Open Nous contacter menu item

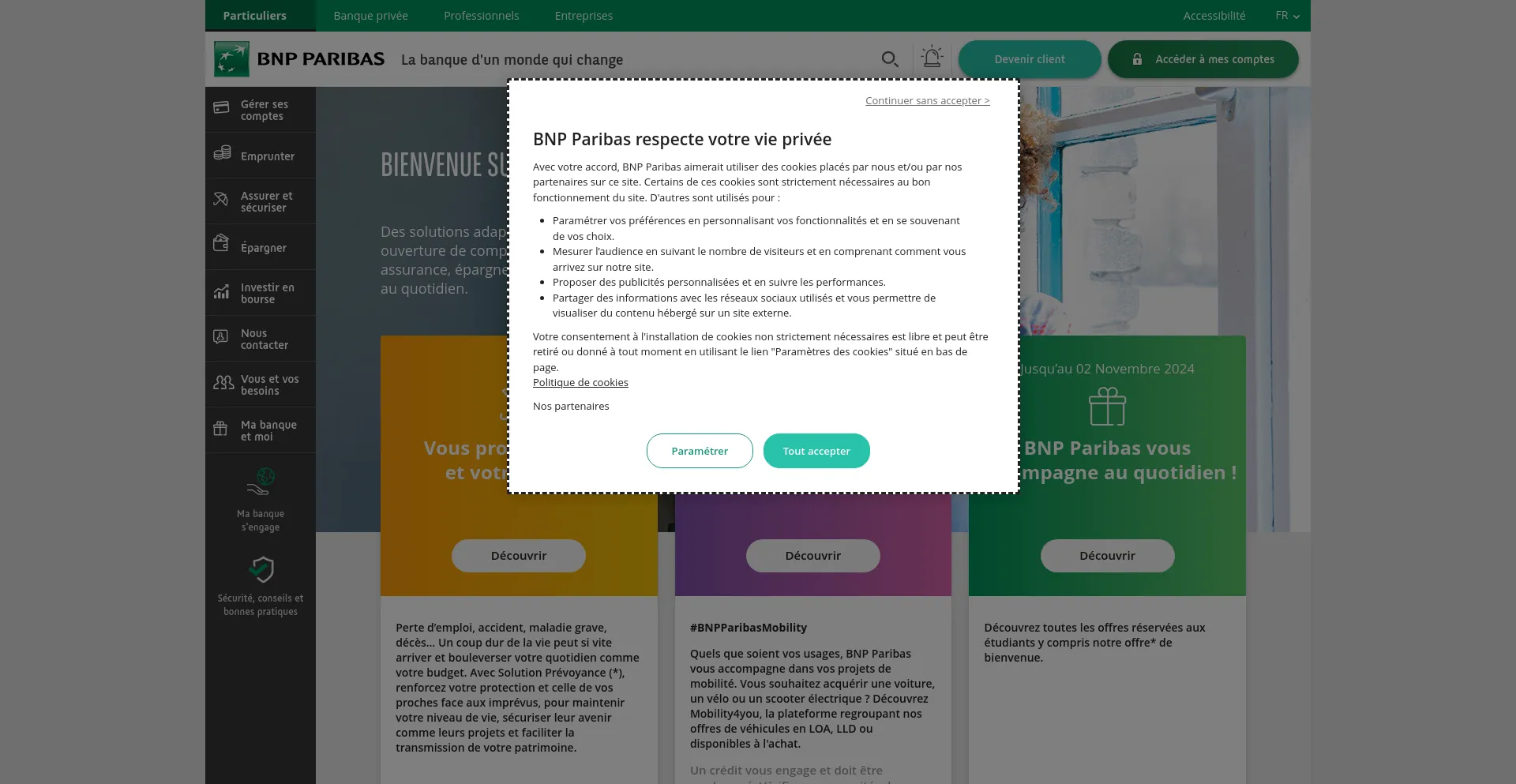point(261,339)
